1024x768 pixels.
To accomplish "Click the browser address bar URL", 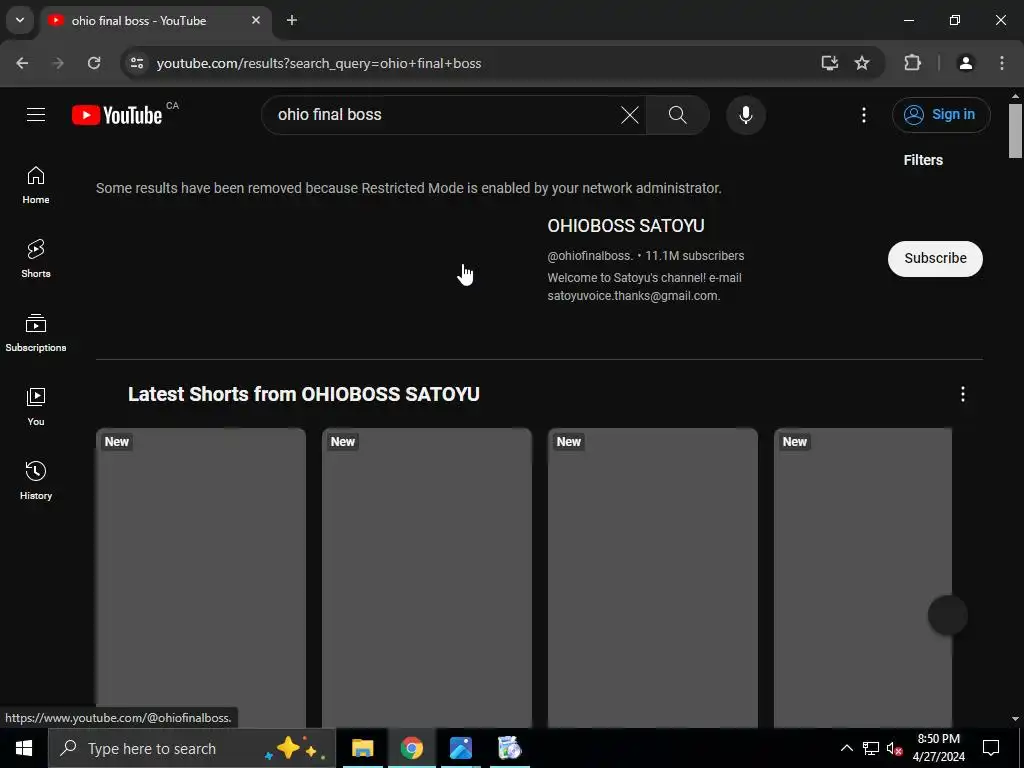I will click(x=319, y=63).
